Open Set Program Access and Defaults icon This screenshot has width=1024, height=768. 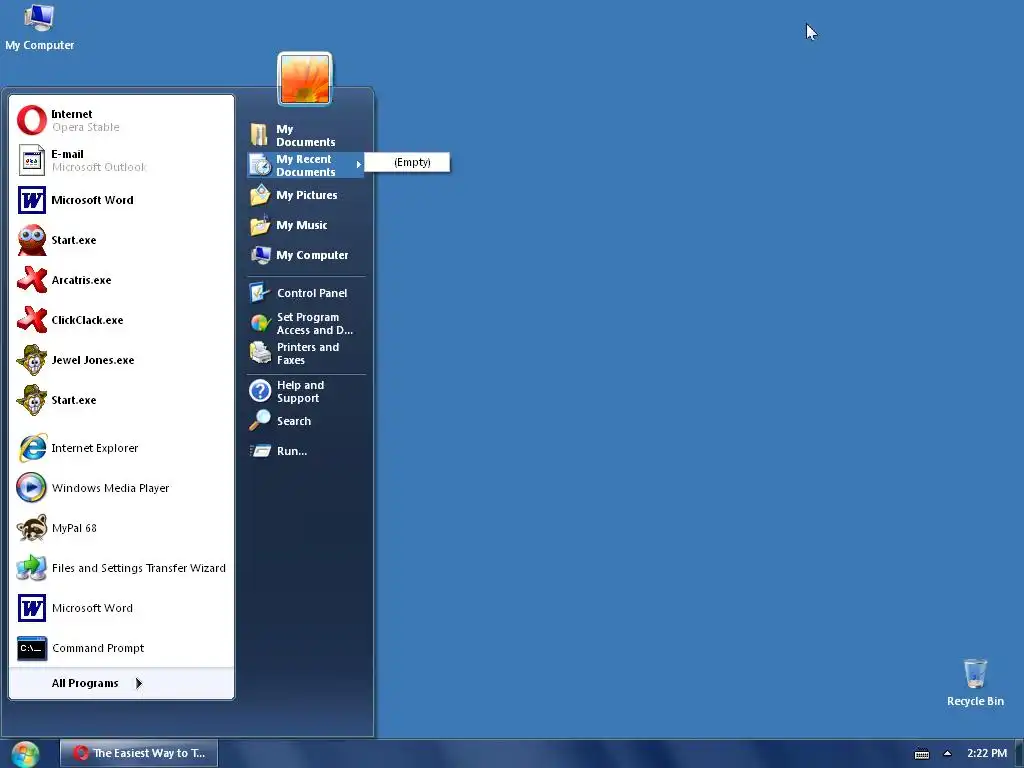(x=260, y=323)
